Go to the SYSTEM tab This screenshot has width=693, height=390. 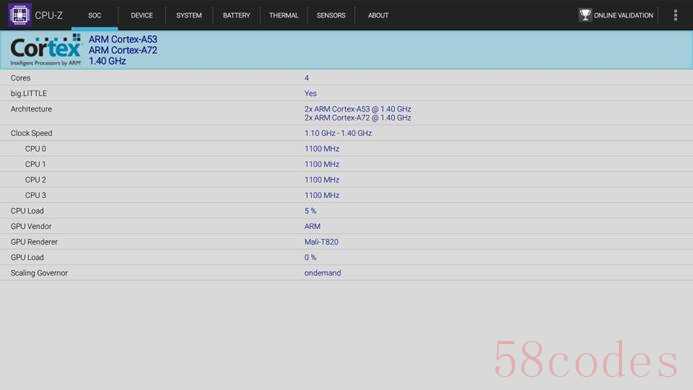(x=189, y=15)
